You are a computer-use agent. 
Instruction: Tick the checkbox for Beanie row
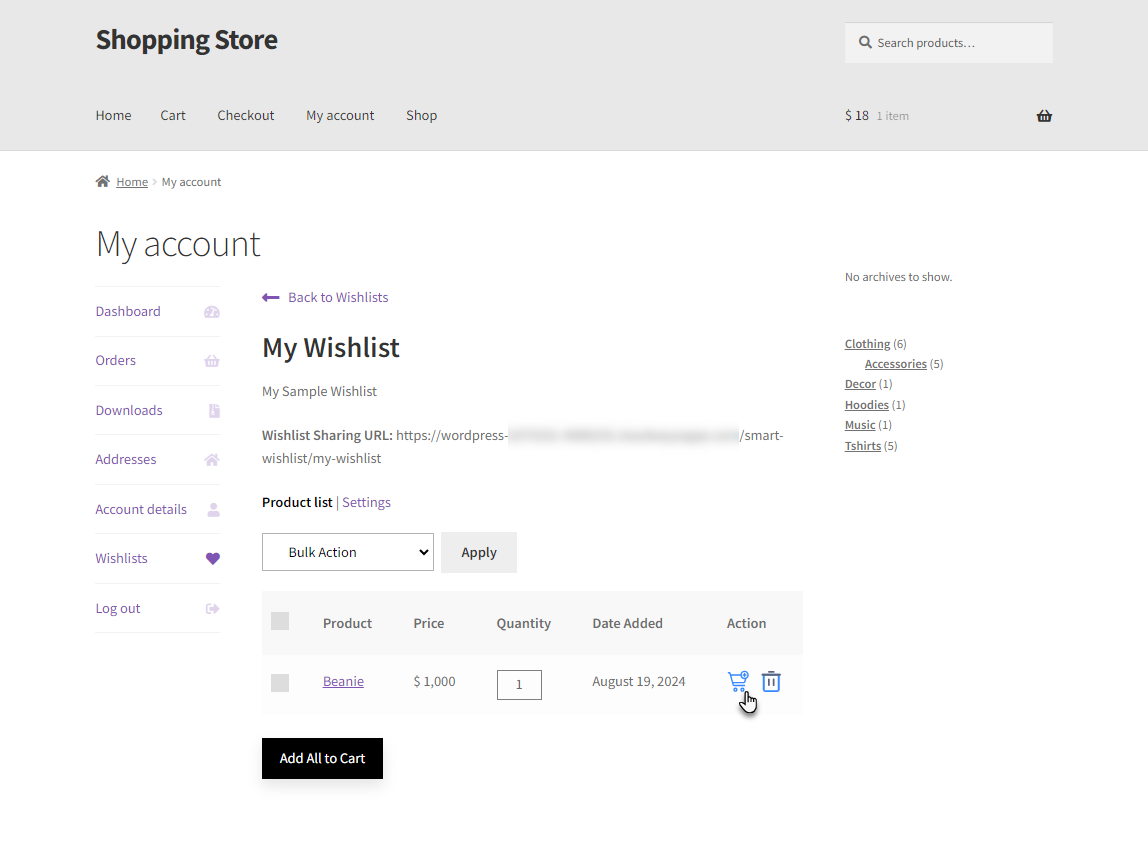[x=280, y=682]
